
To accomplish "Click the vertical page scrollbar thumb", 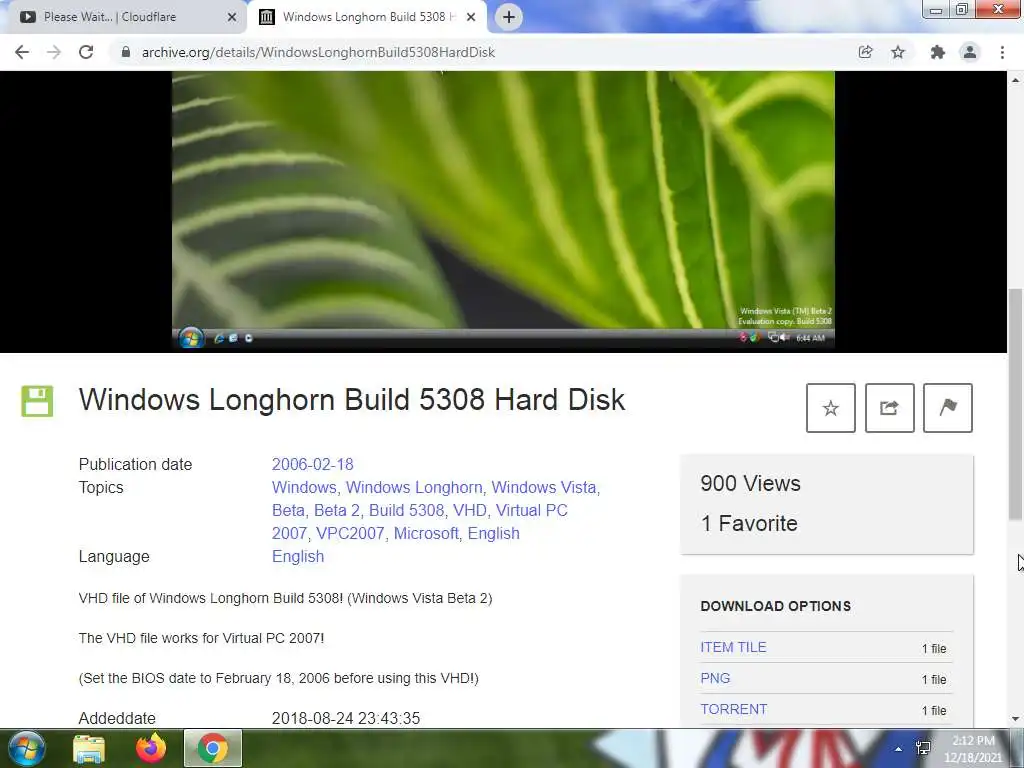I will pos(1016,404).
